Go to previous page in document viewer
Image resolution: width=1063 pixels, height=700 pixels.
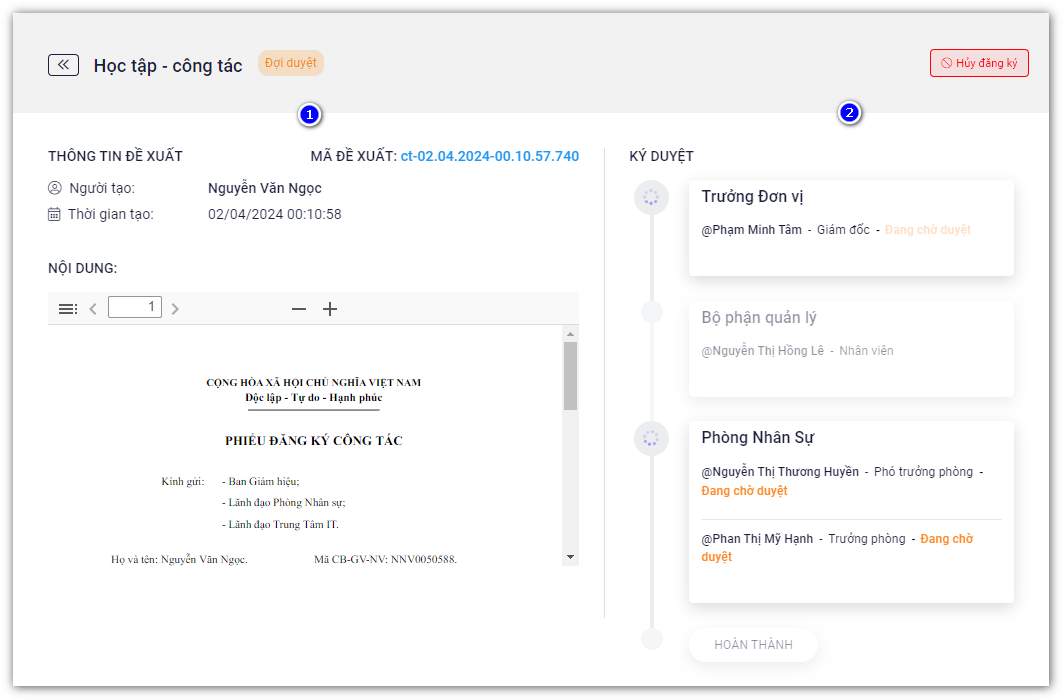[93, 309]
